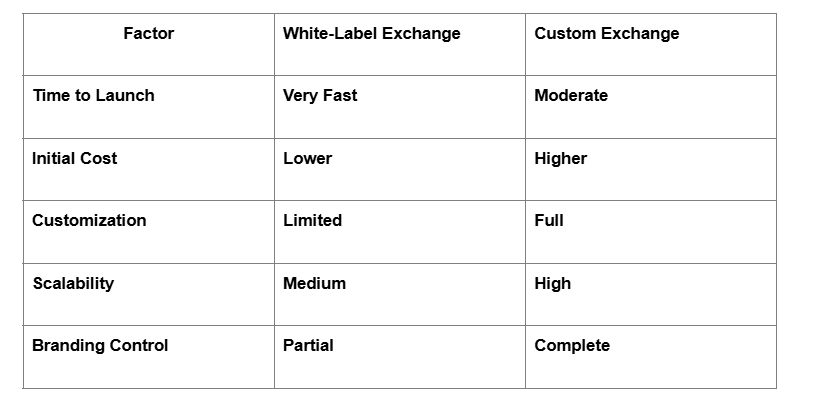Select the Limited cell

(x=312, y=221)
